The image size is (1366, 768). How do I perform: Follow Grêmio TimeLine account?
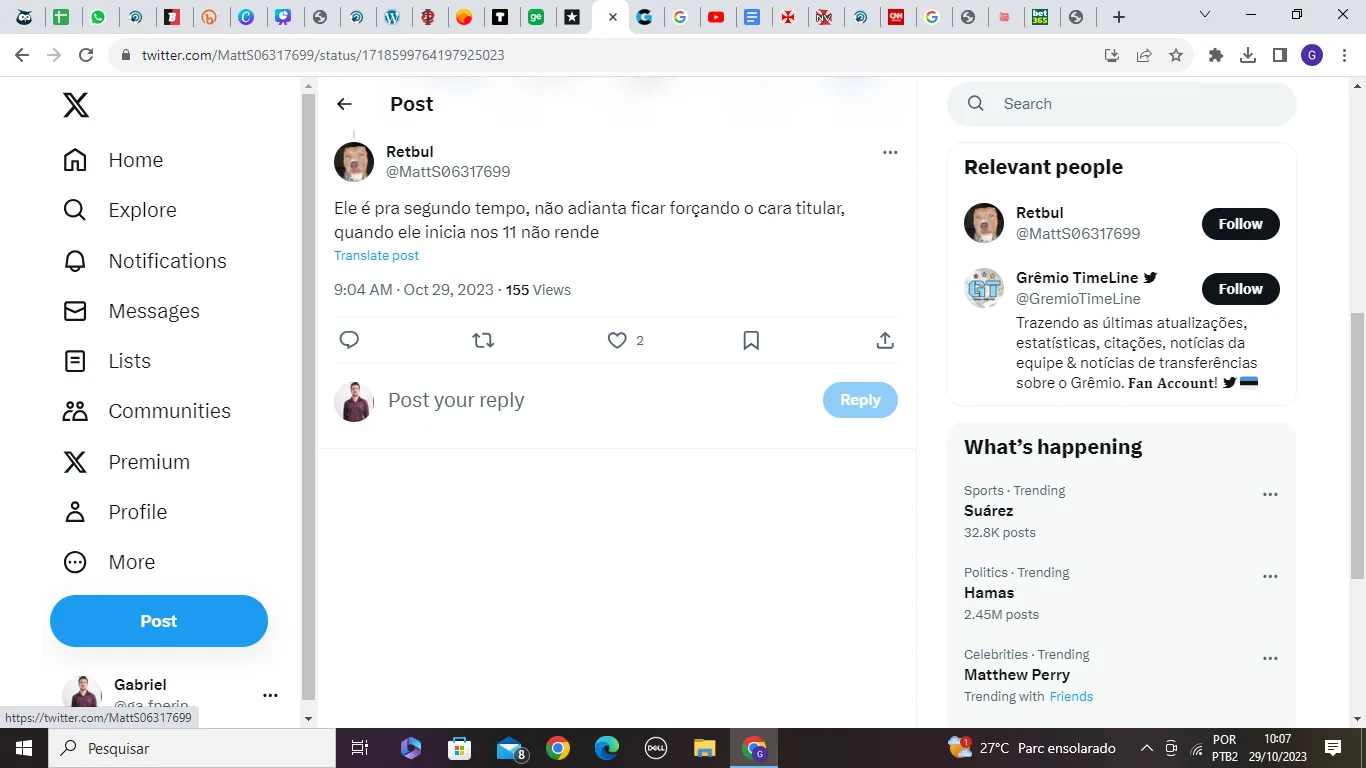[x=1240, y=289]
